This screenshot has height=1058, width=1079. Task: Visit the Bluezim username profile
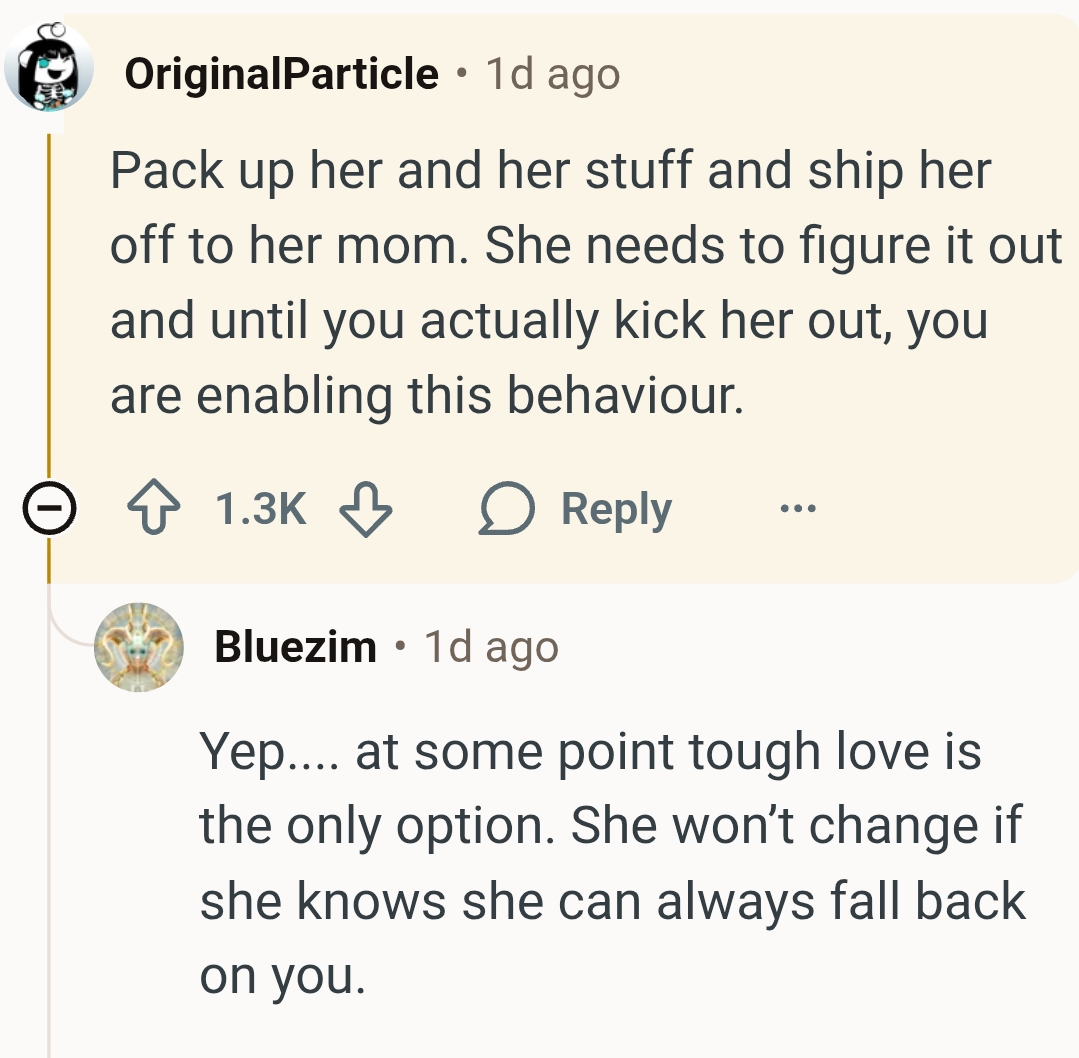[x=295, y=647]
